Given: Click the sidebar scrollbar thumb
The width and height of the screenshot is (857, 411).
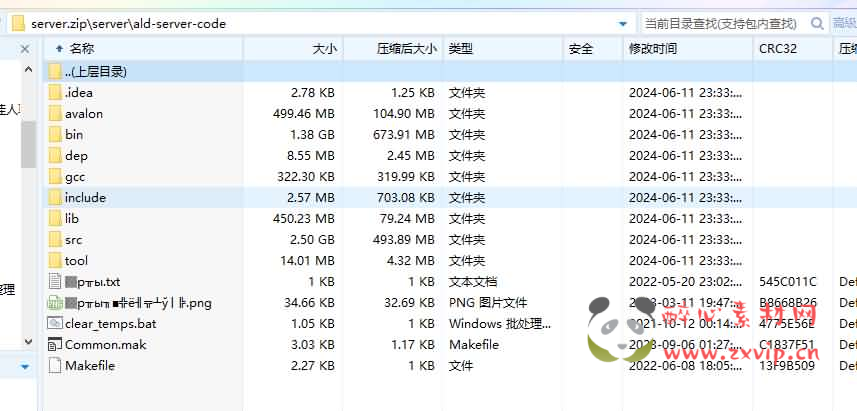Looking at the screenshot, I should 28,144.
